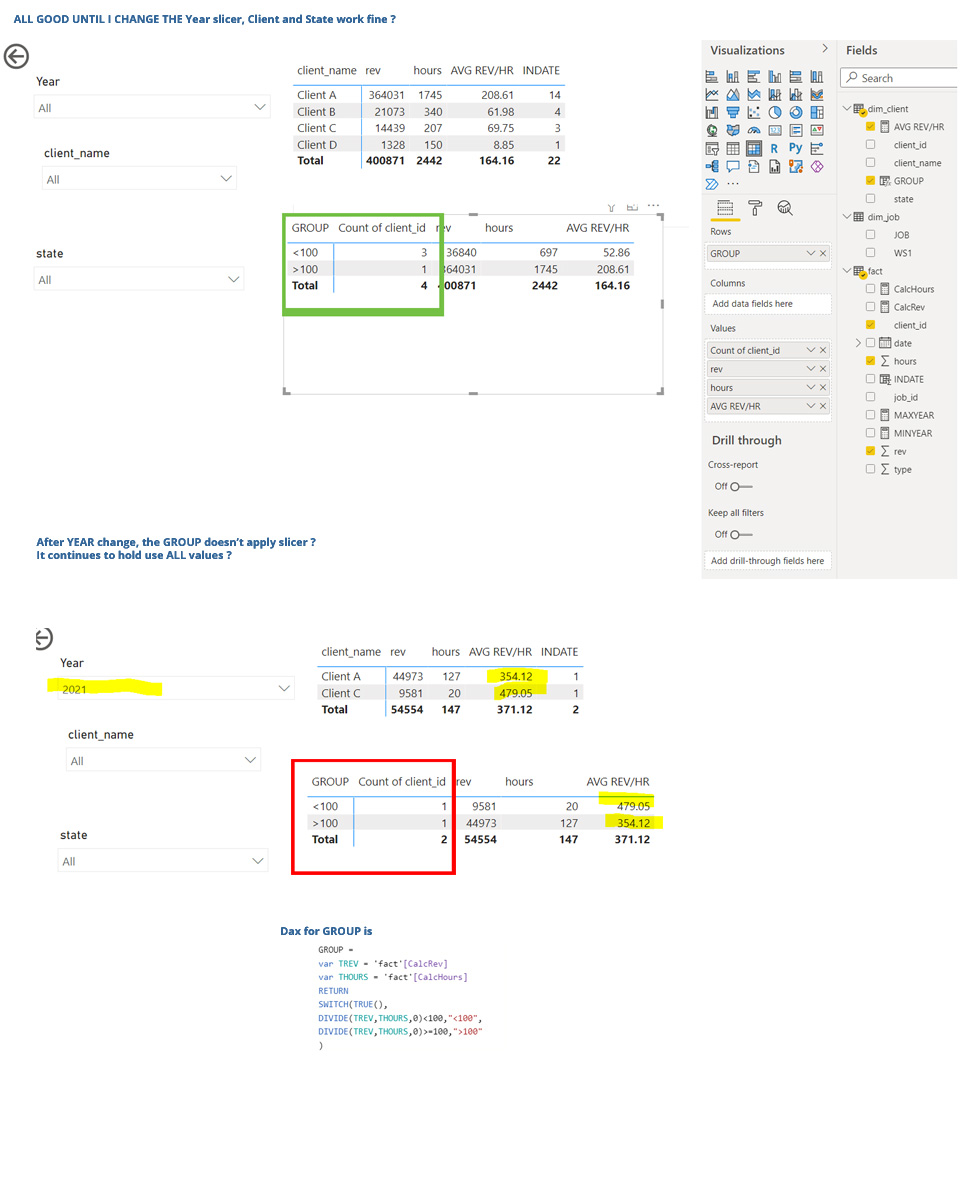Pick the ribbon chart visual
This screenshot has height=1200, width=965.
817,94
